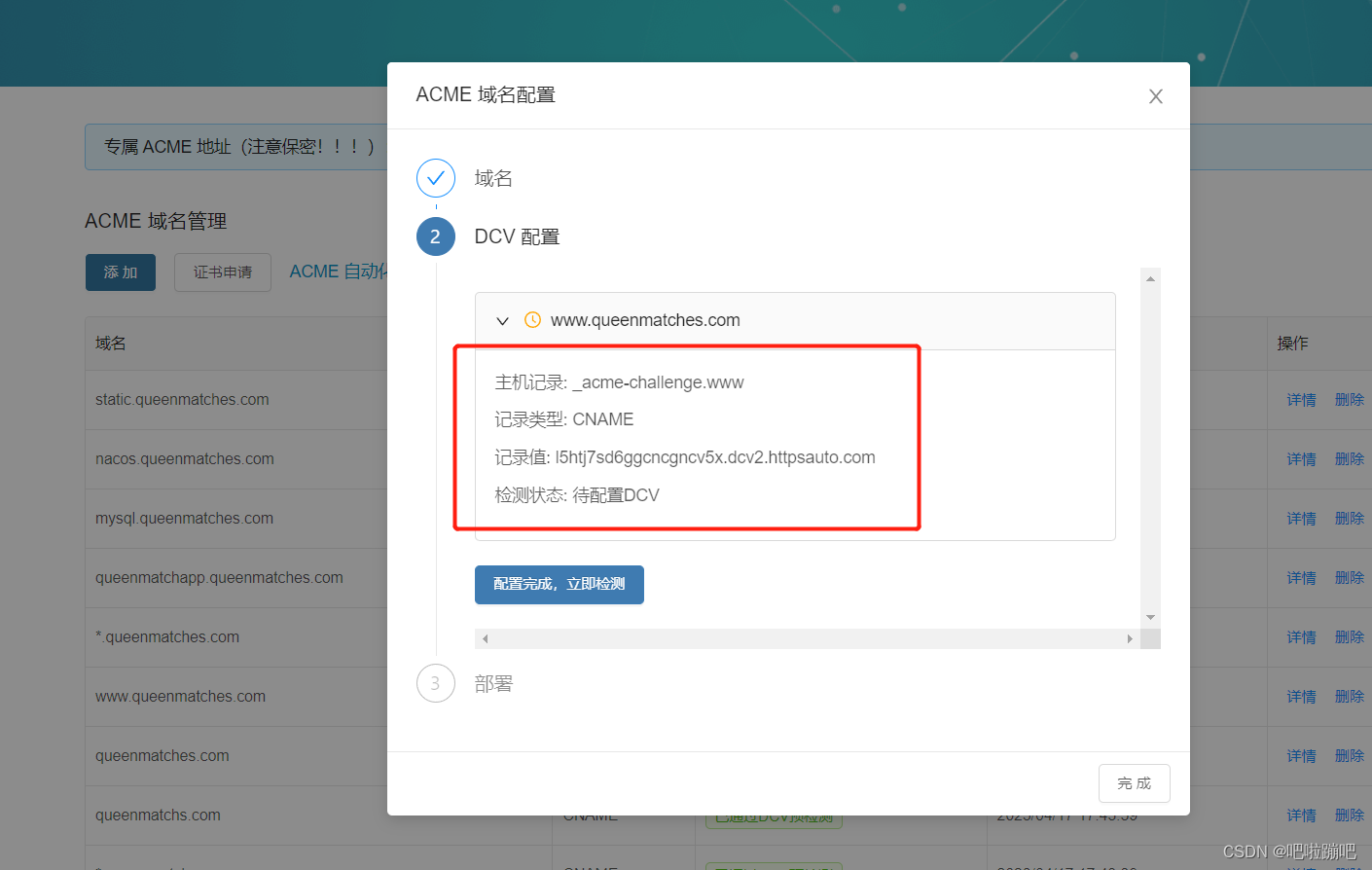This screenshot has width=1372, height=870.
Task: Click 删除 for nacos.queenmatches.com
Action: coord(1349,458)
